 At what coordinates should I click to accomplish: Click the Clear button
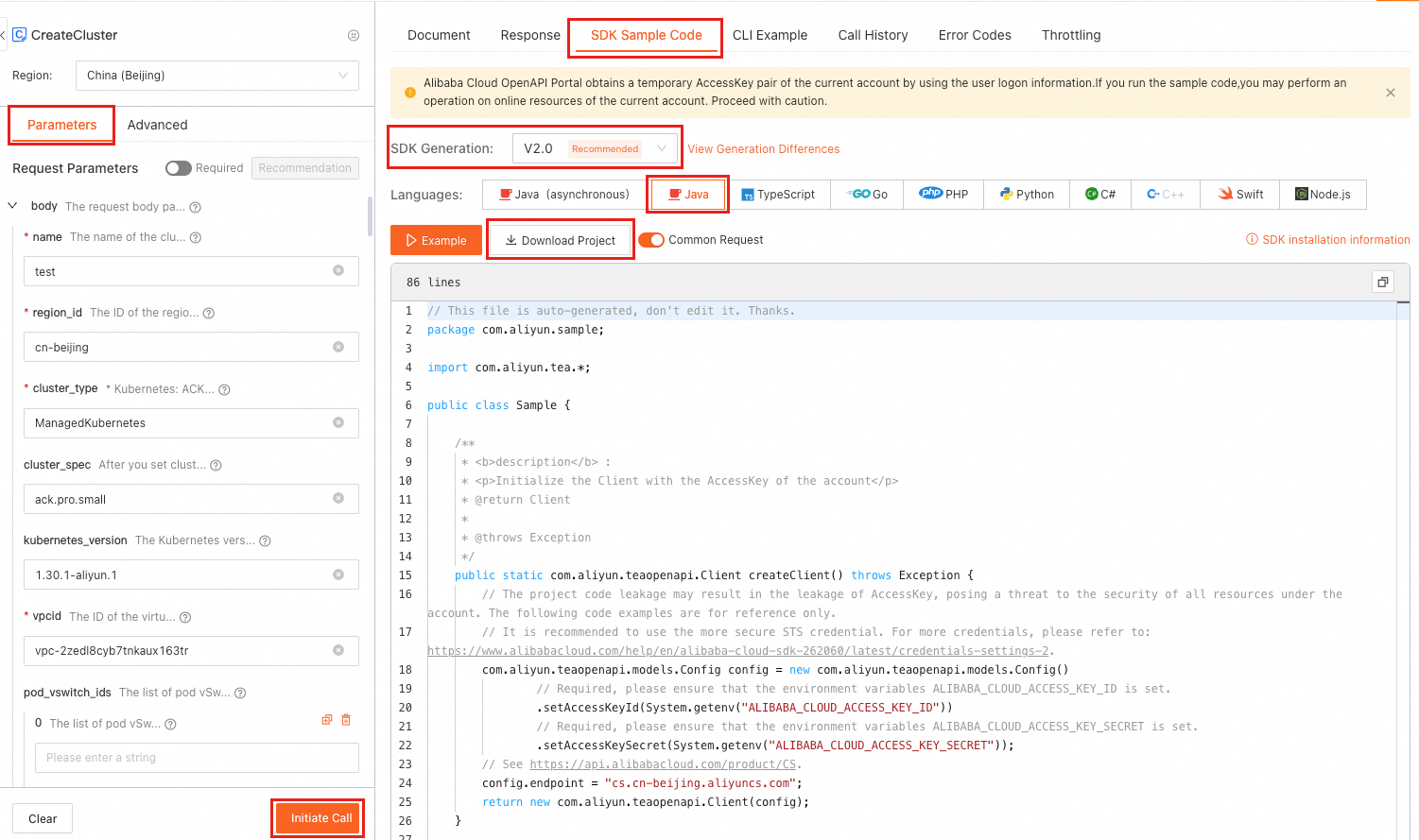[x=43, y=818]
